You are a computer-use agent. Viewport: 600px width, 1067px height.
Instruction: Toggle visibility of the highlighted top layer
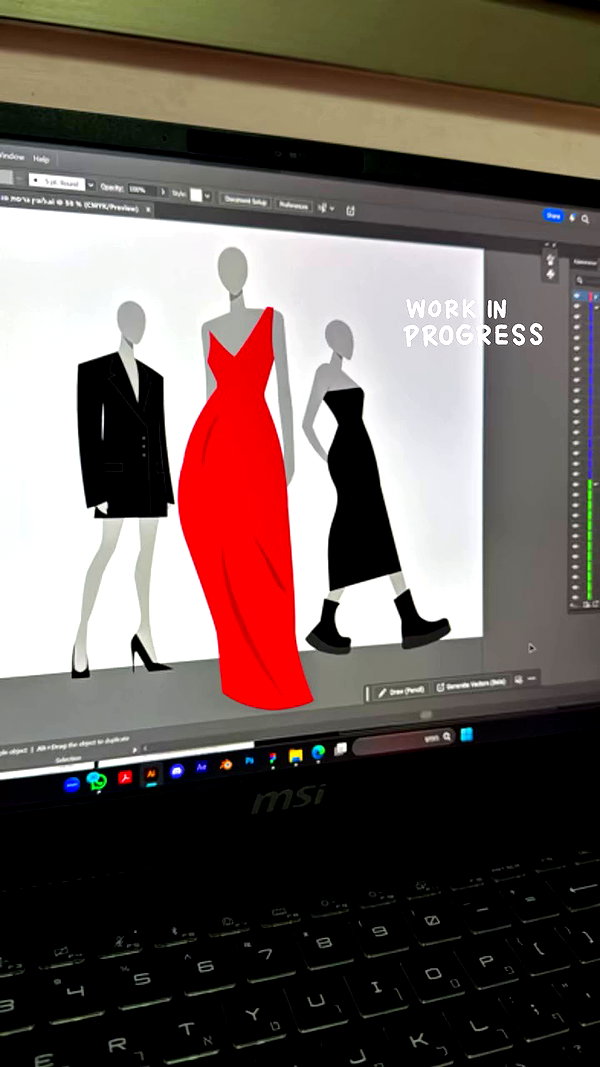(x=577, y=296)
